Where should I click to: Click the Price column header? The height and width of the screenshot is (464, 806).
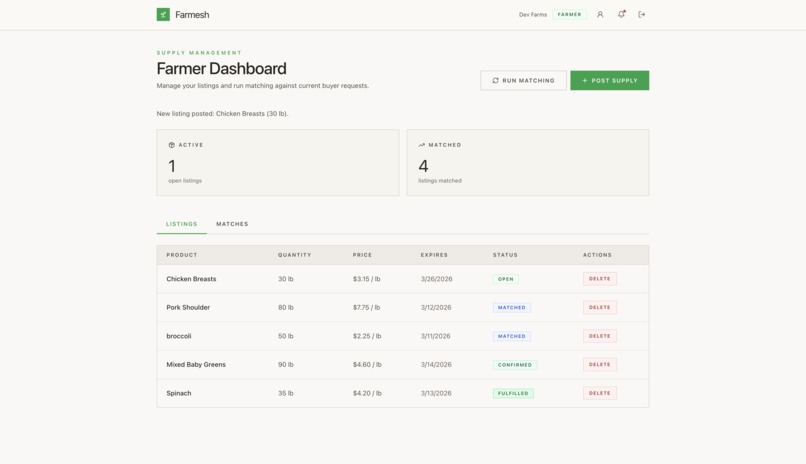tap(362, 255)
